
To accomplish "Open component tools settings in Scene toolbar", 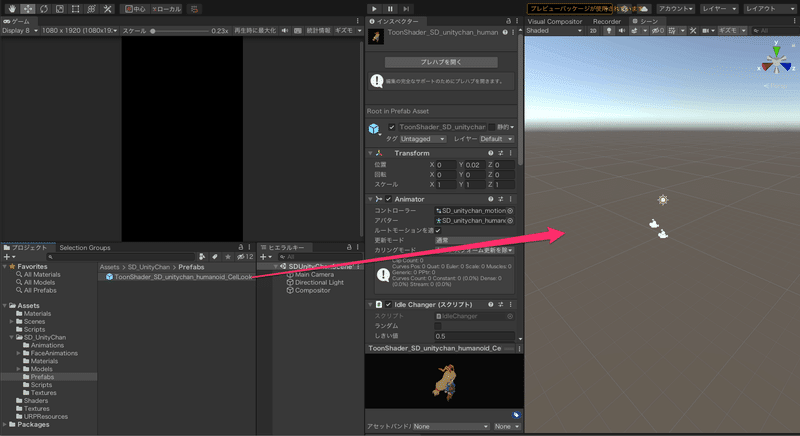I will [x=693, y=31].
